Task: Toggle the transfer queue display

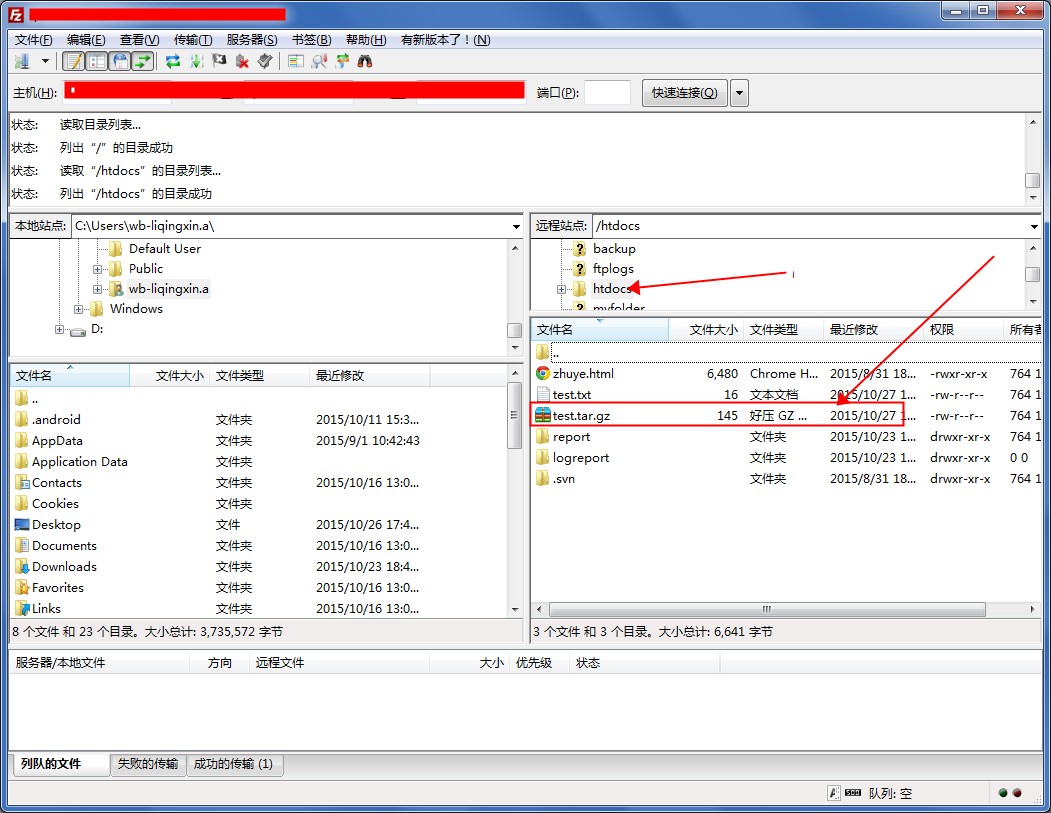Action: 143,62
